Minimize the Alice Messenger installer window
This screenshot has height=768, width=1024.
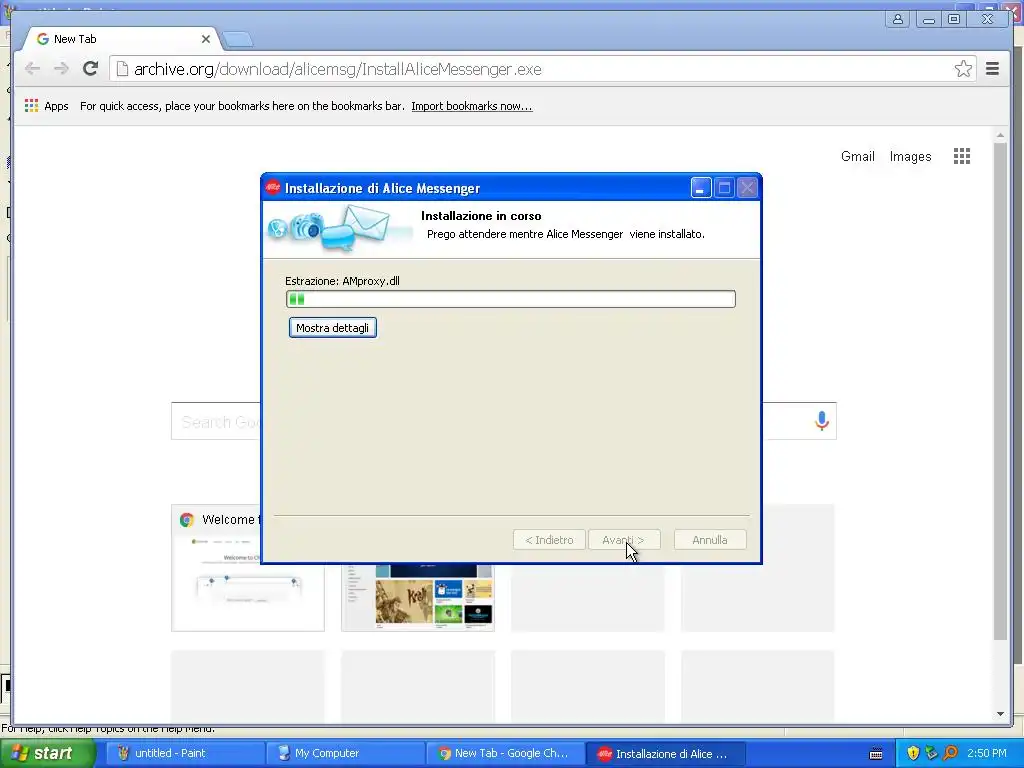[x=701, y=188]
